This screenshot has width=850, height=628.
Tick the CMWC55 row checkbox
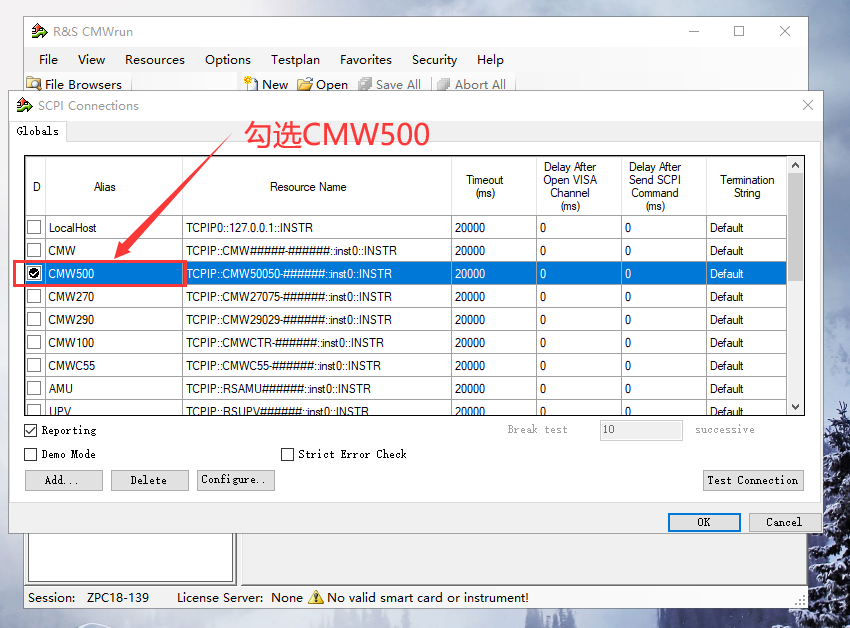pos(34,366)
